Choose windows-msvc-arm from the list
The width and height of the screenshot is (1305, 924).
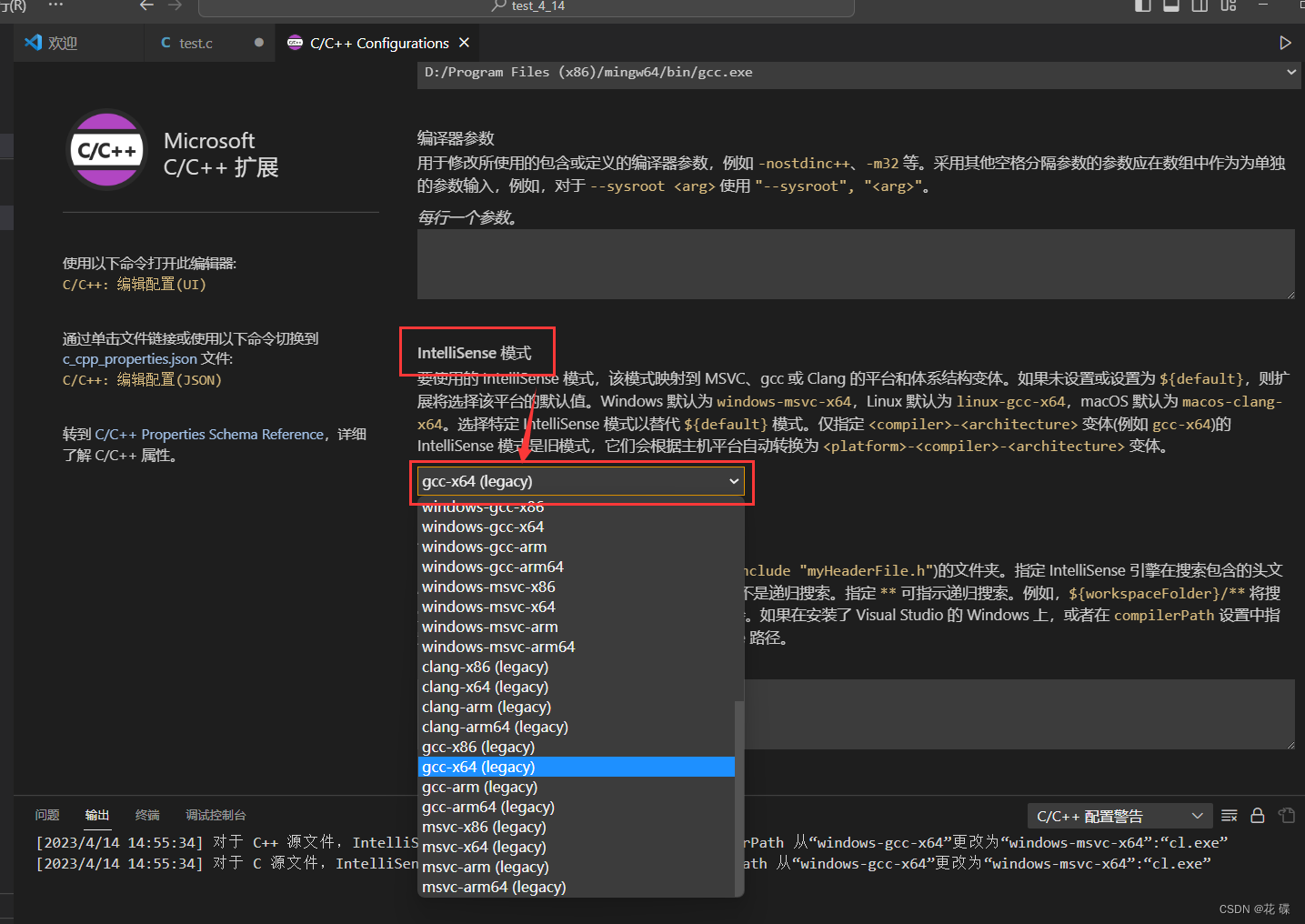click(576, 627)
